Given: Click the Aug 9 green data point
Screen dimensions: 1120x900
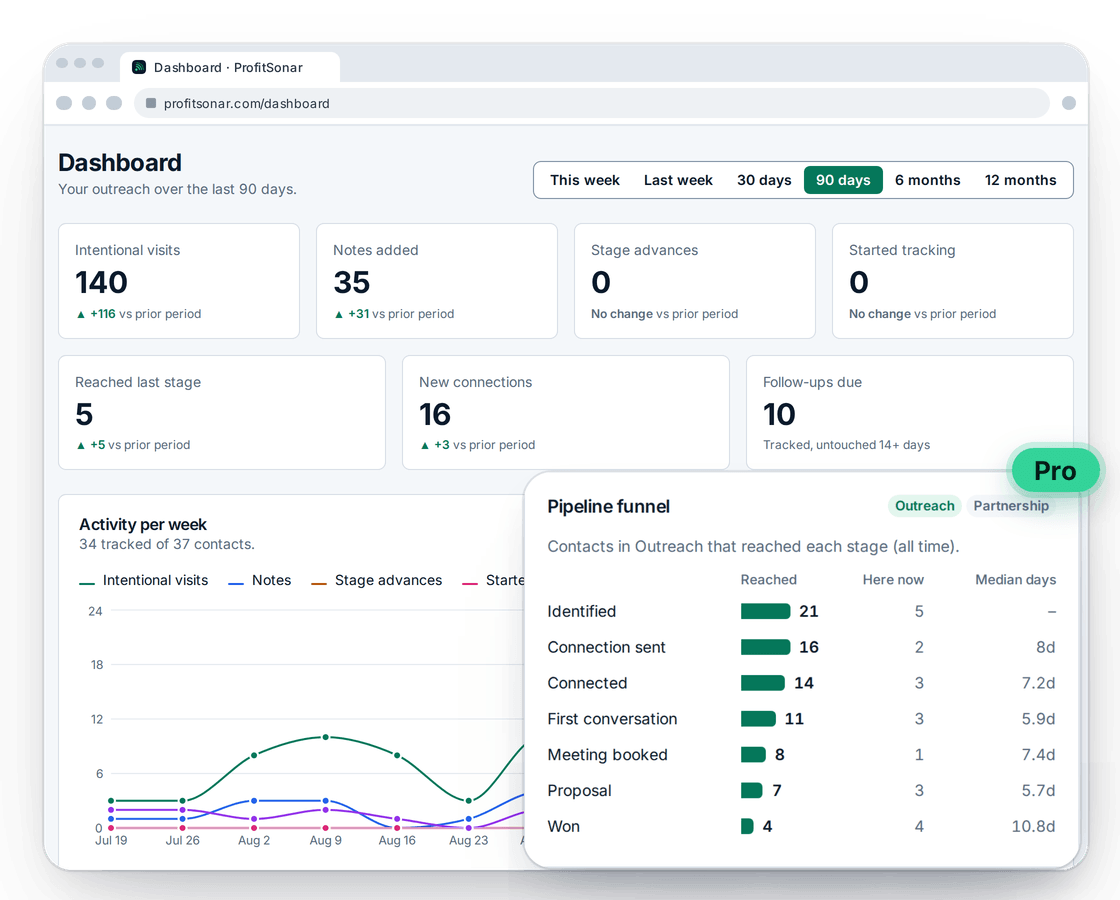Looking at the screenshot, I should 326,736.
